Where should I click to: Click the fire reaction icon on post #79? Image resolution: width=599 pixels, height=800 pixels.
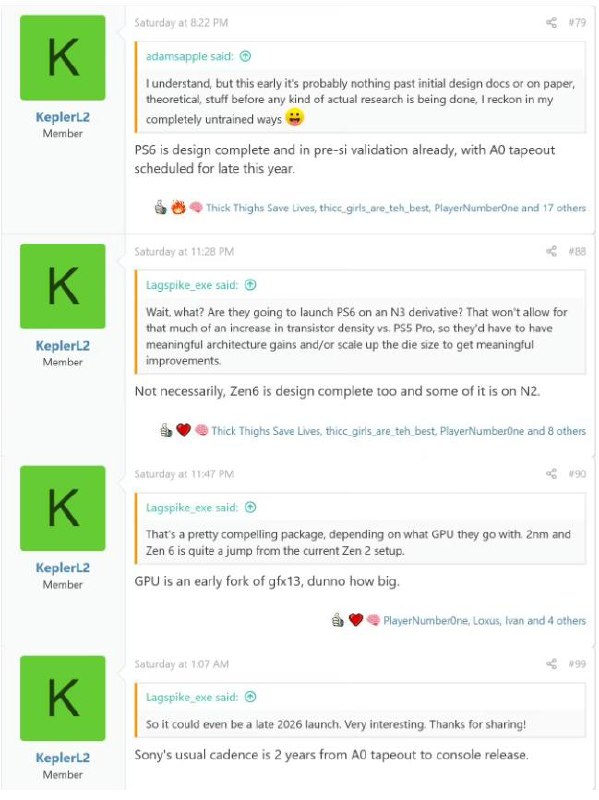[178, 207]
